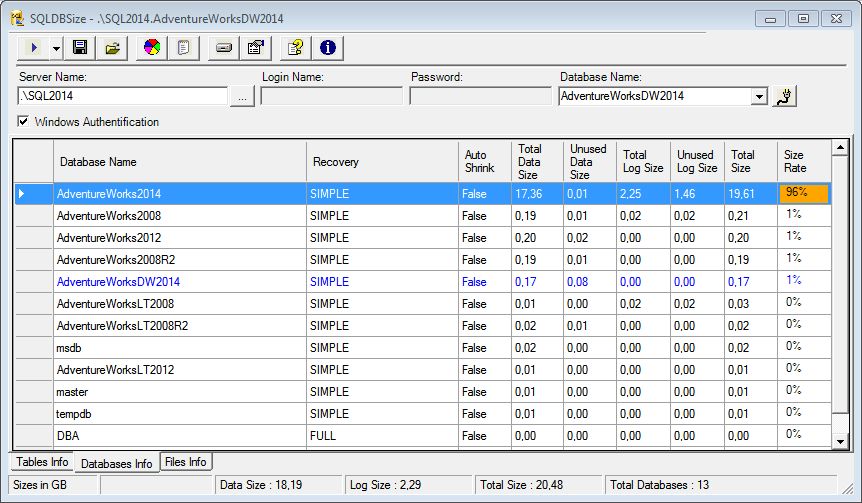The width and height of the screenshot is (862, 503).
Task: Minimize the SQLDBSize window
Action: (x=770, y=19)
